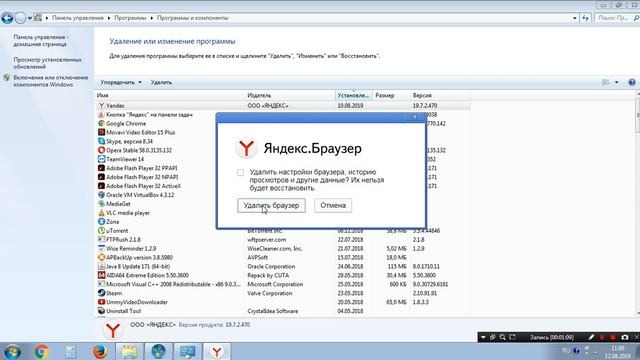The image size is (640, 360).
Task: Open Просмотр установленных обновлений link
Action: 47,63
